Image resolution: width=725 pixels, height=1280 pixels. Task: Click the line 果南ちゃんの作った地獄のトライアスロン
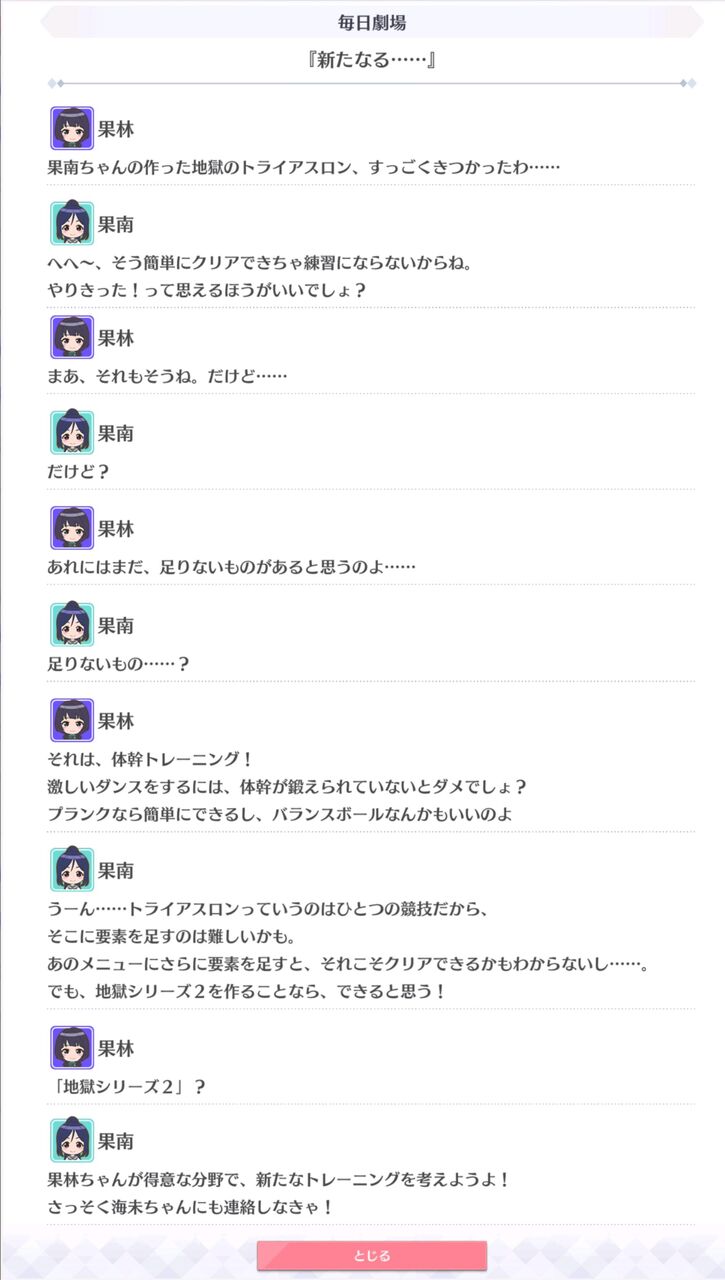tap(302, 167)
